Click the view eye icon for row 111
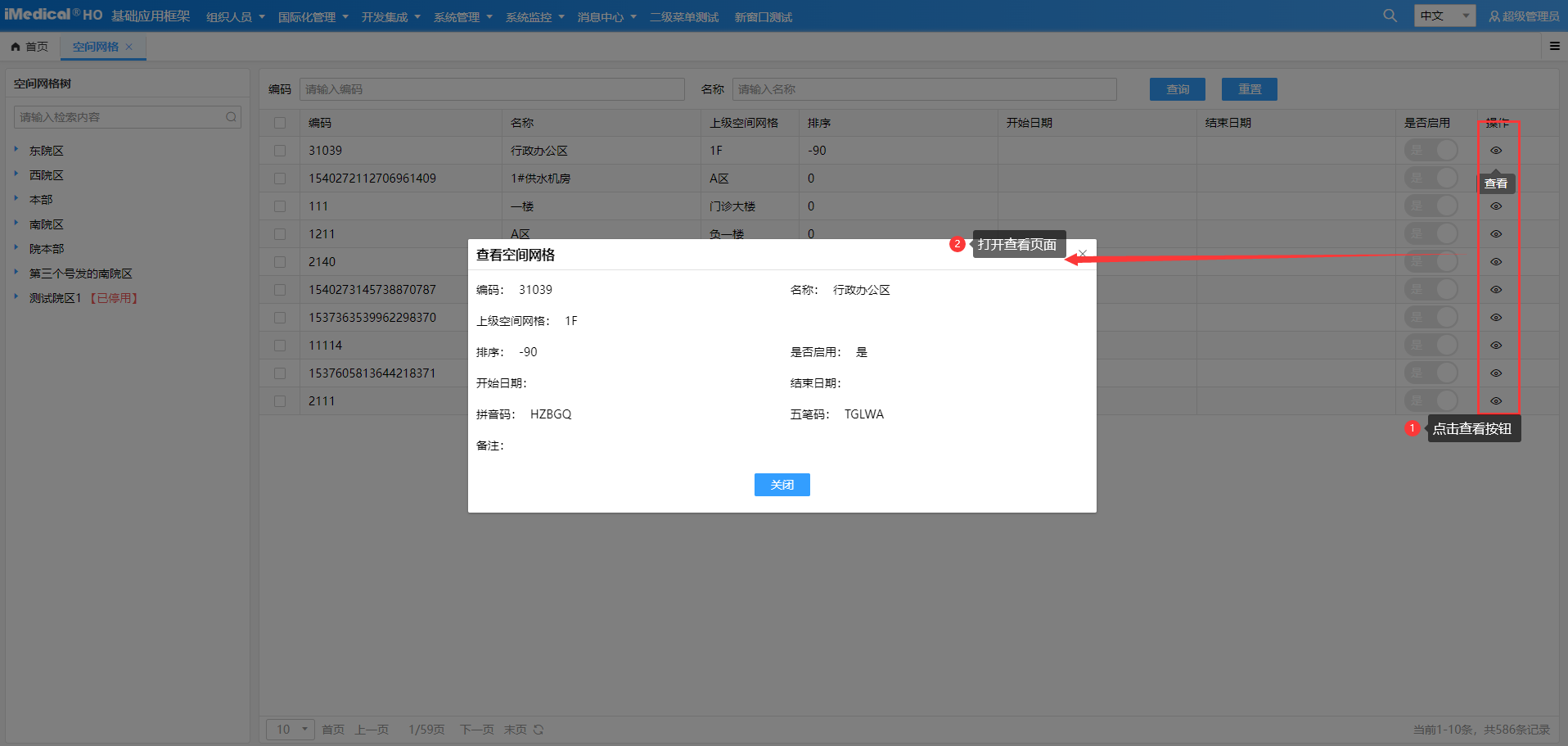The image size is (1568, 746). click(x=1495, y=206)
